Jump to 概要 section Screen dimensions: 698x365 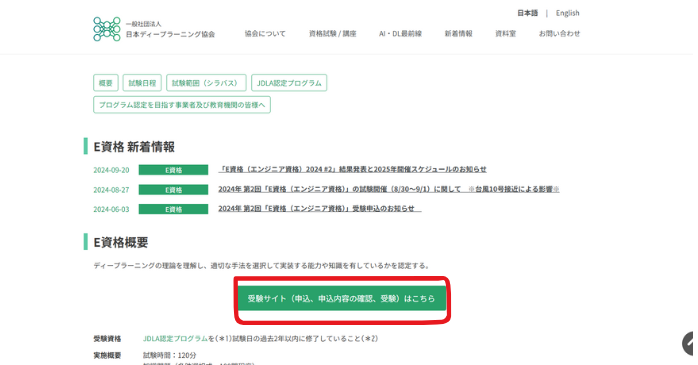pos(106,83)
